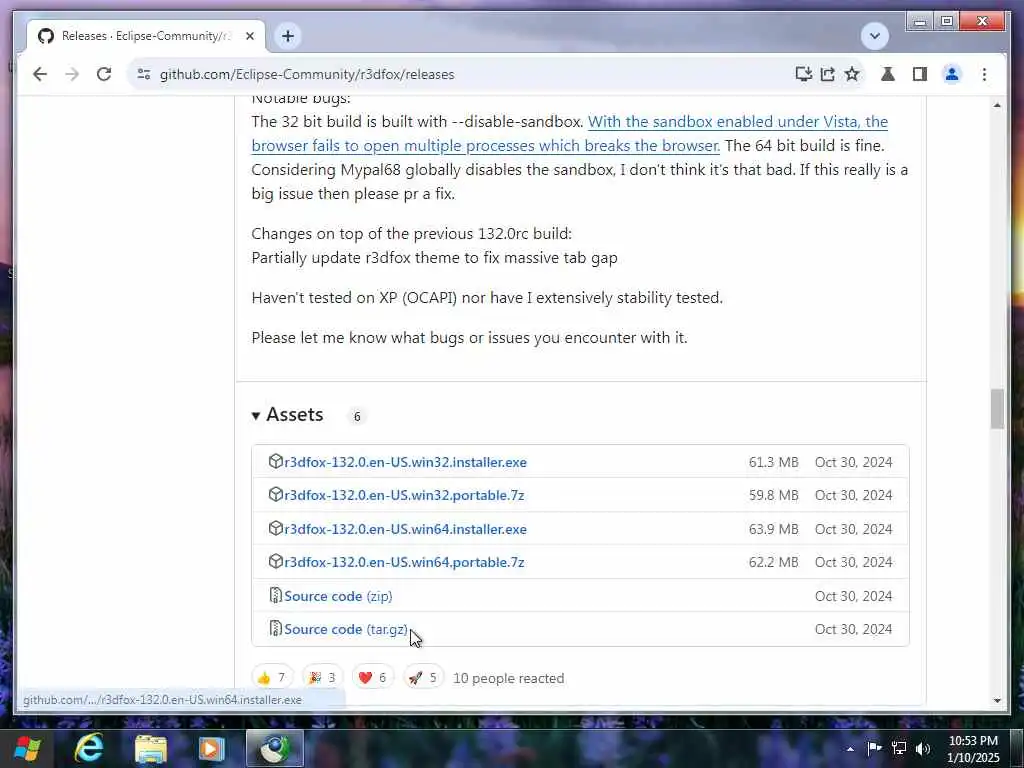Open the Chrome Labs flask icon

point(888,74)
